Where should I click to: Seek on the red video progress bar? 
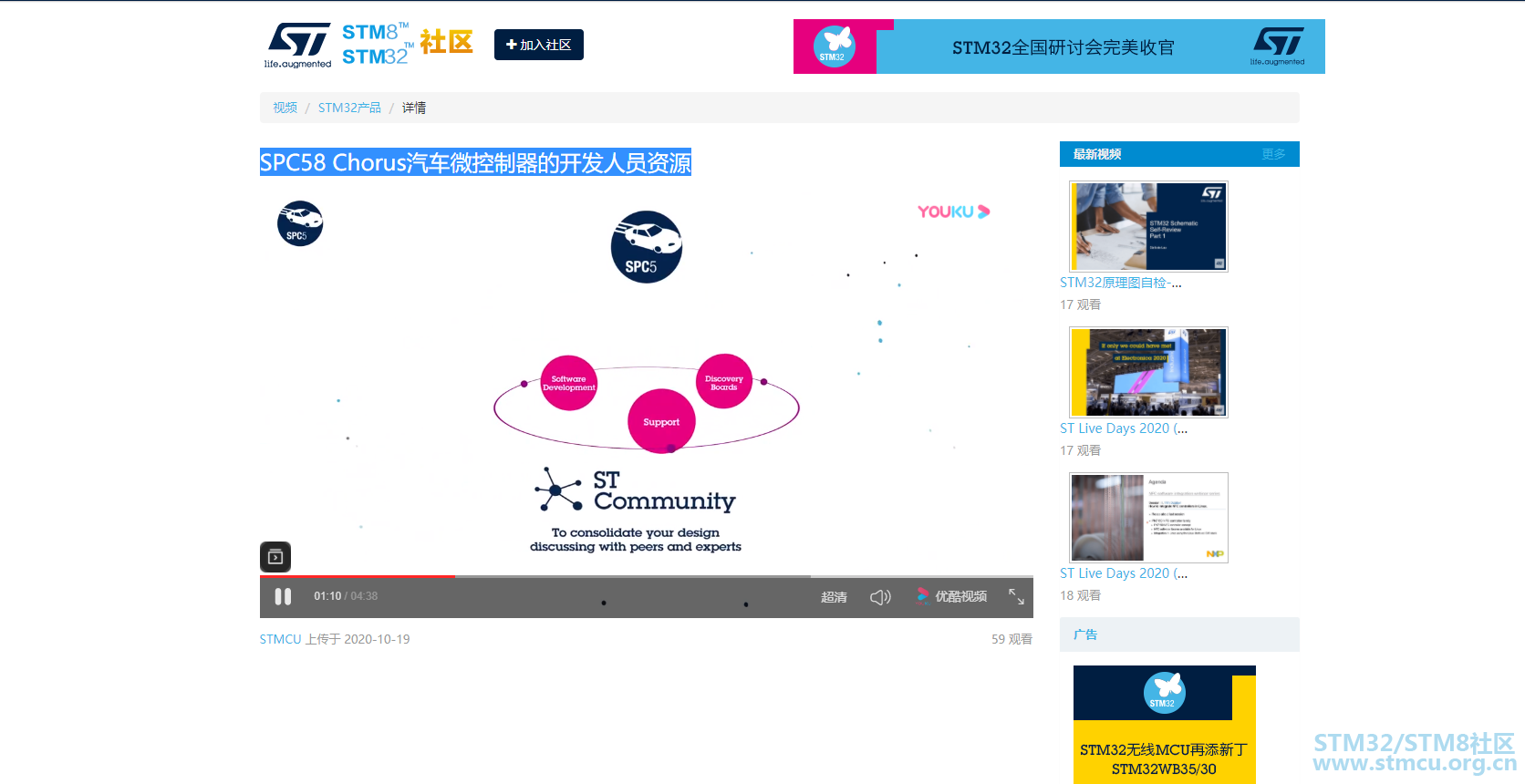coord(358,576)
